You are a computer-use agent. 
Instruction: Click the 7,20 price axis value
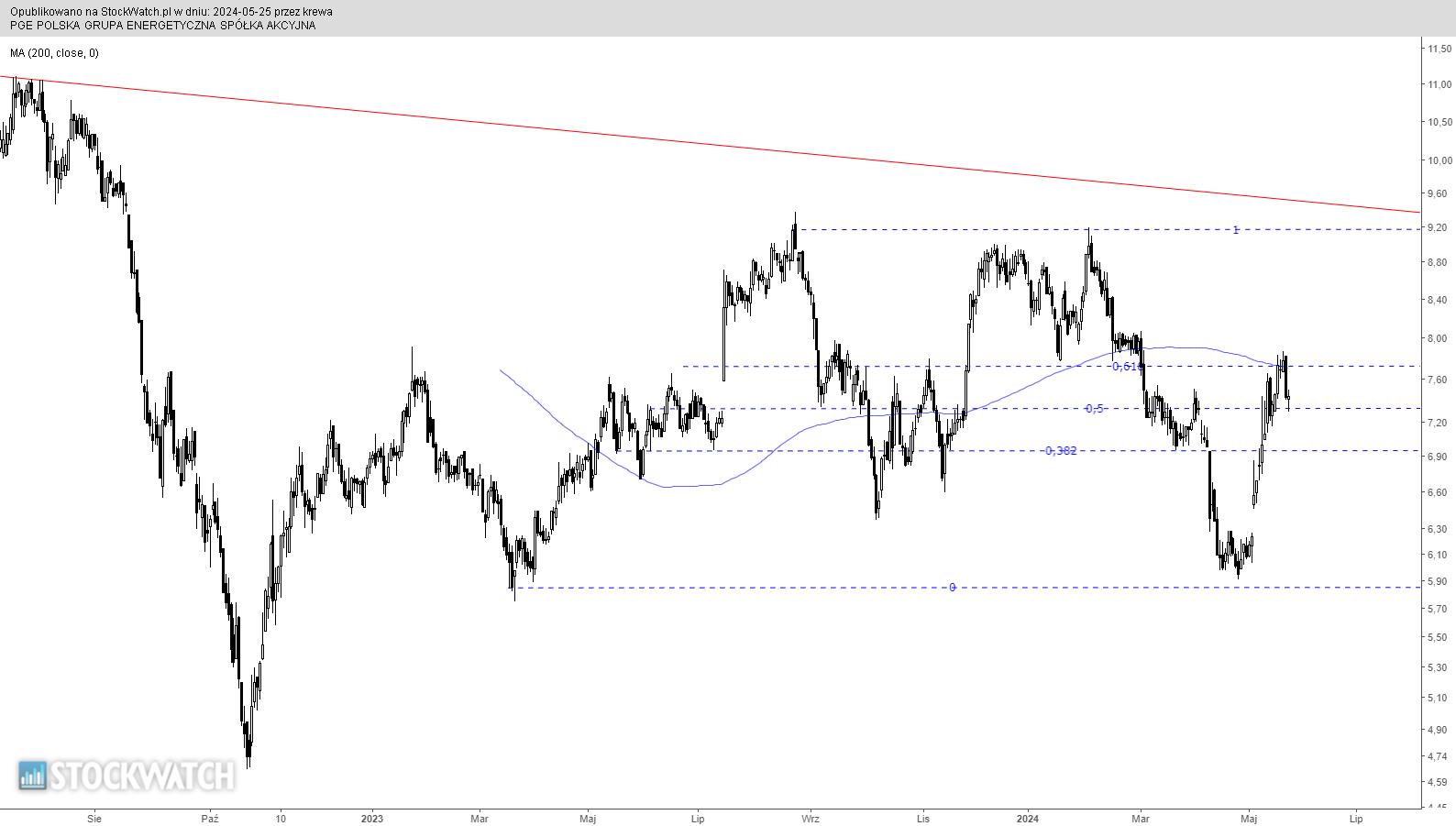(1437, 423)
